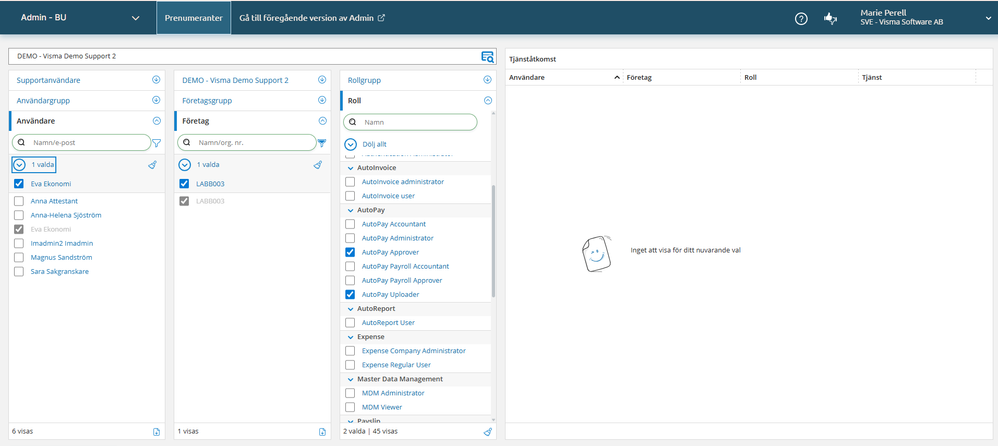Click the Dölj allt button

[365, 144]
